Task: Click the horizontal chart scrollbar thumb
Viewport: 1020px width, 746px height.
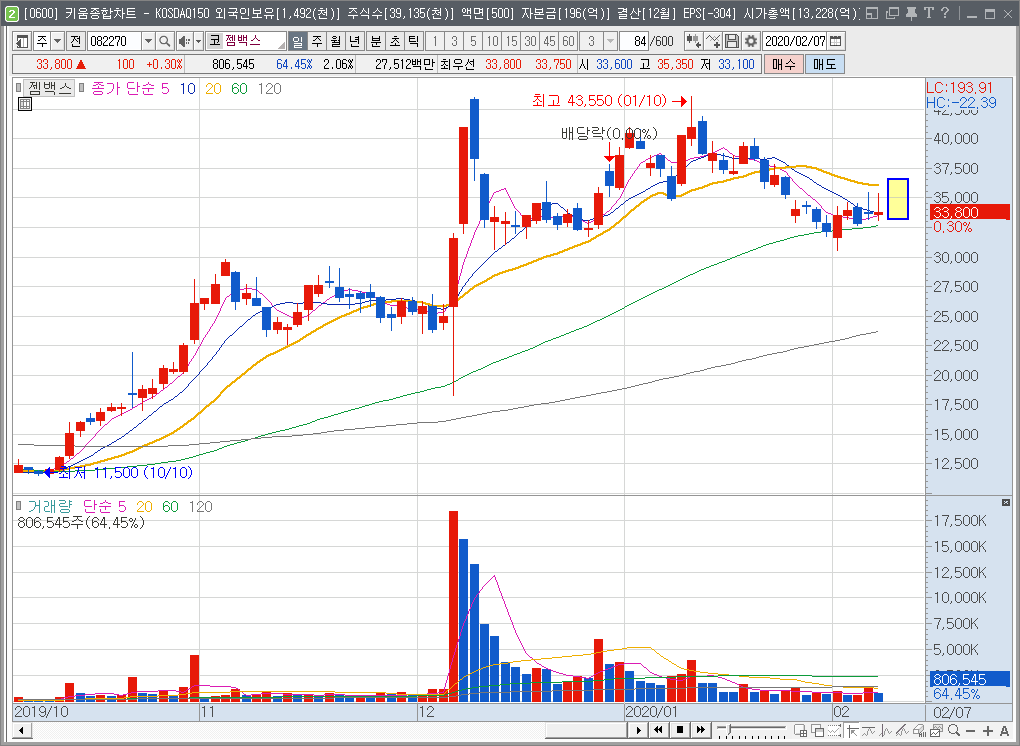Action: 587,730
